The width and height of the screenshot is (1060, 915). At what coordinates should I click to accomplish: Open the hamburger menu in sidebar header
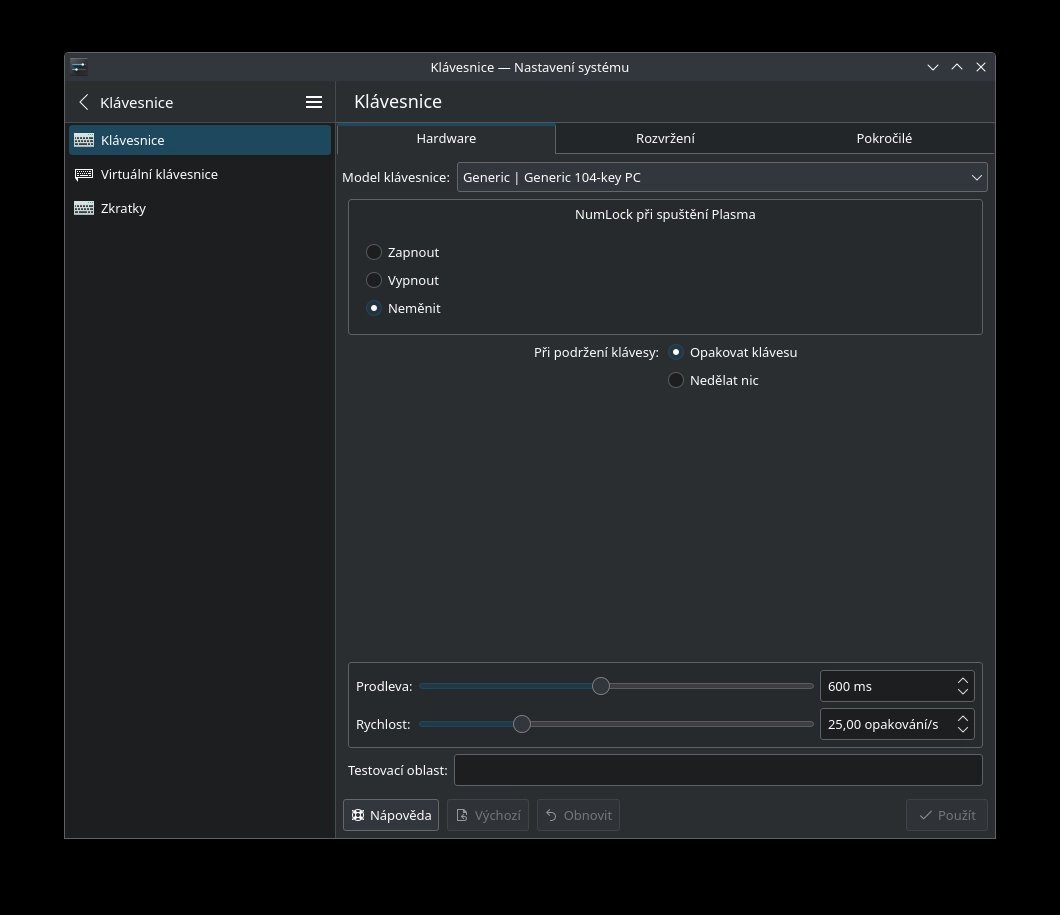313,102
